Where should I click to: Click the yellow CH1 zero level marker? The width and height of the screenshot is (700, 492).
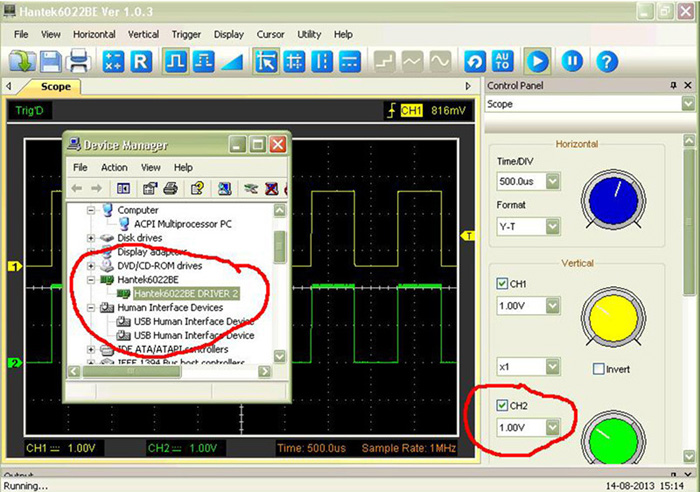point(15,267)
